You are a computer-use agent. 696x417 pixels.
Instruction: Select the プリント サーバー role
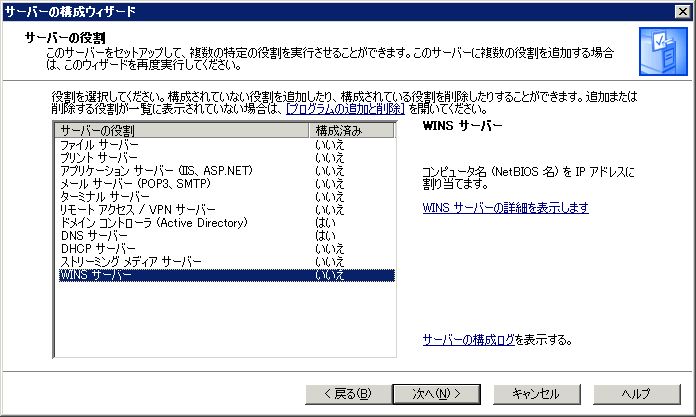tap(227, 158)
